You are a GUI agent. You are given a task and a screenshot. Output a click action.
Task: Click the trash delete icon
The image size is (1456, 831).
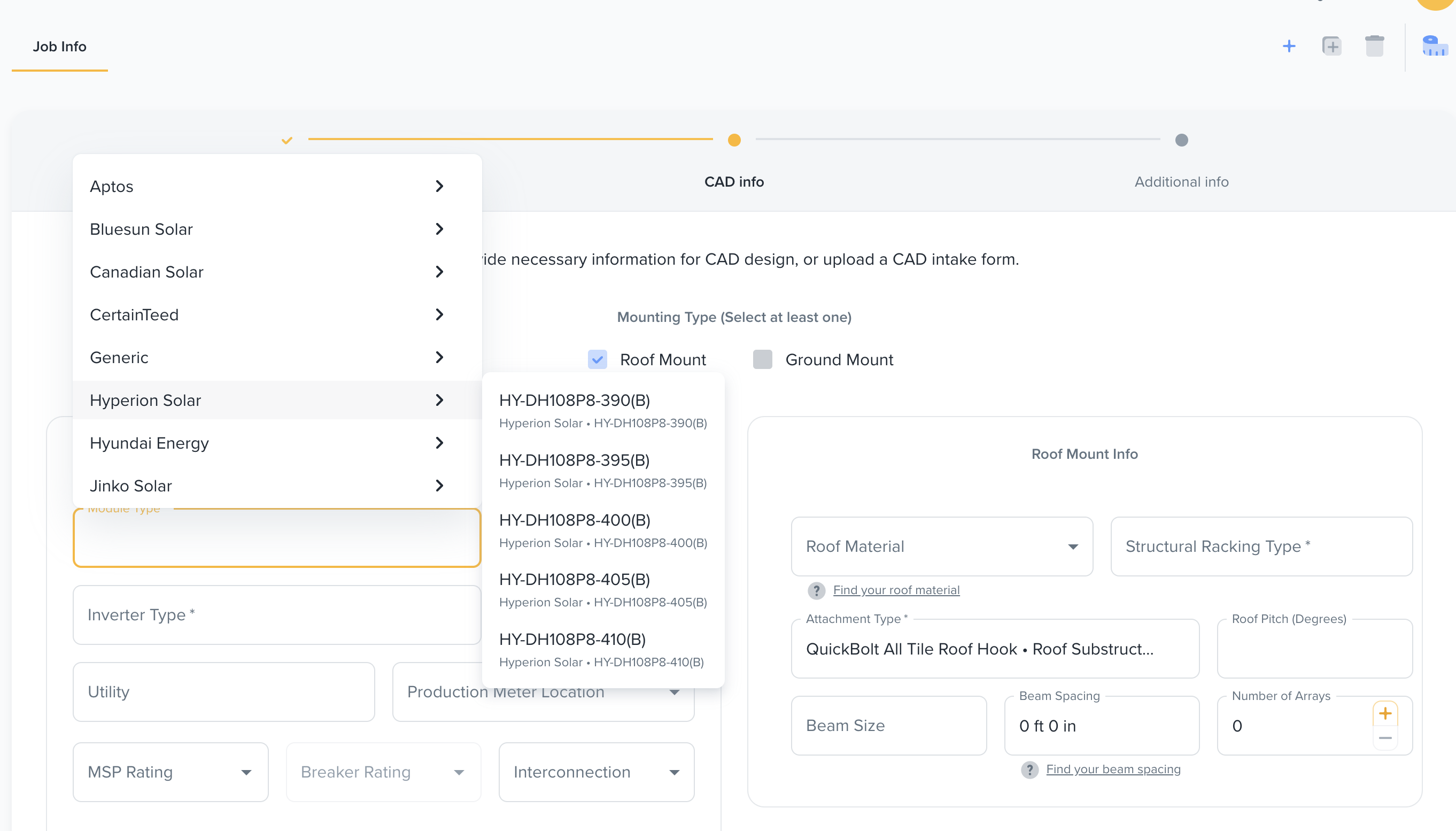[1374, 46]
